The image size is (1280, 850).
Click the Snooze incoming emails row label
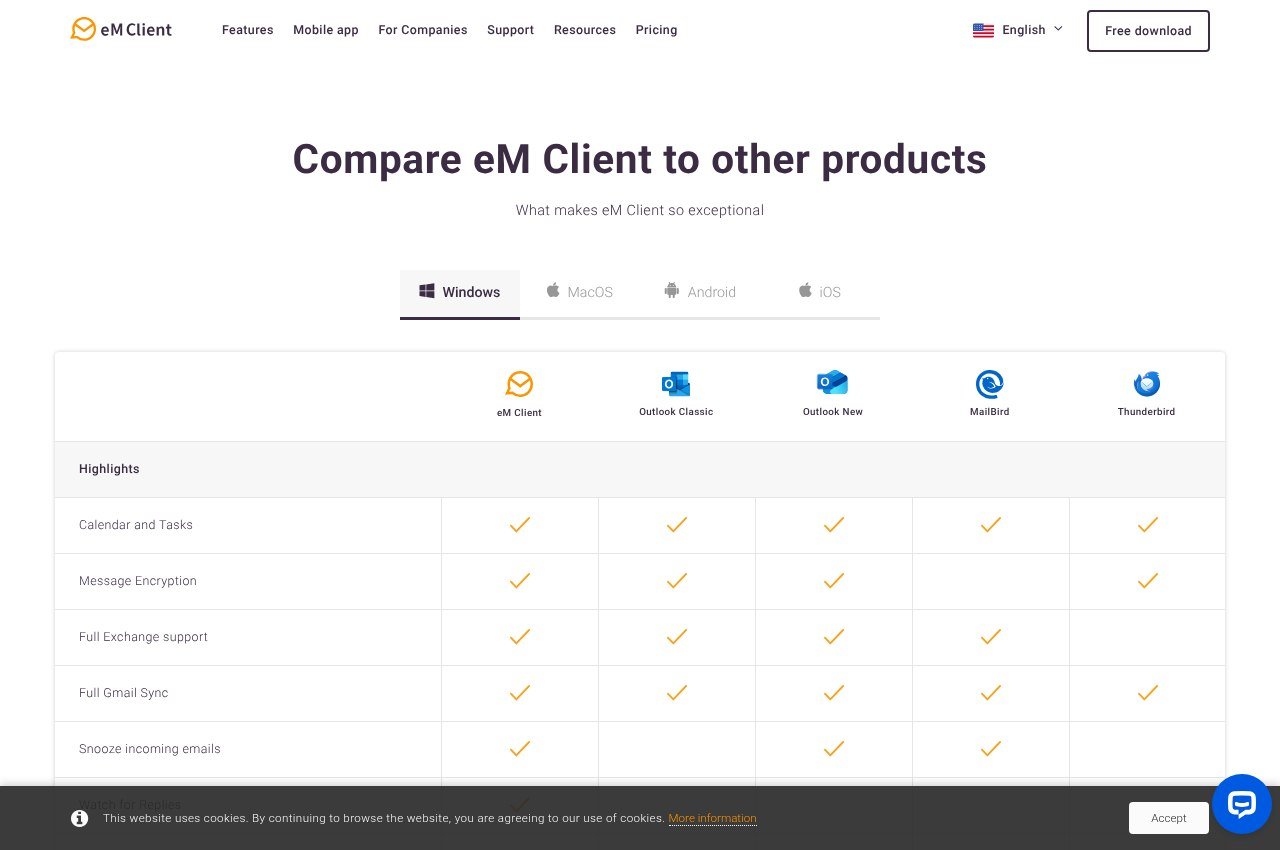point(150,749)
